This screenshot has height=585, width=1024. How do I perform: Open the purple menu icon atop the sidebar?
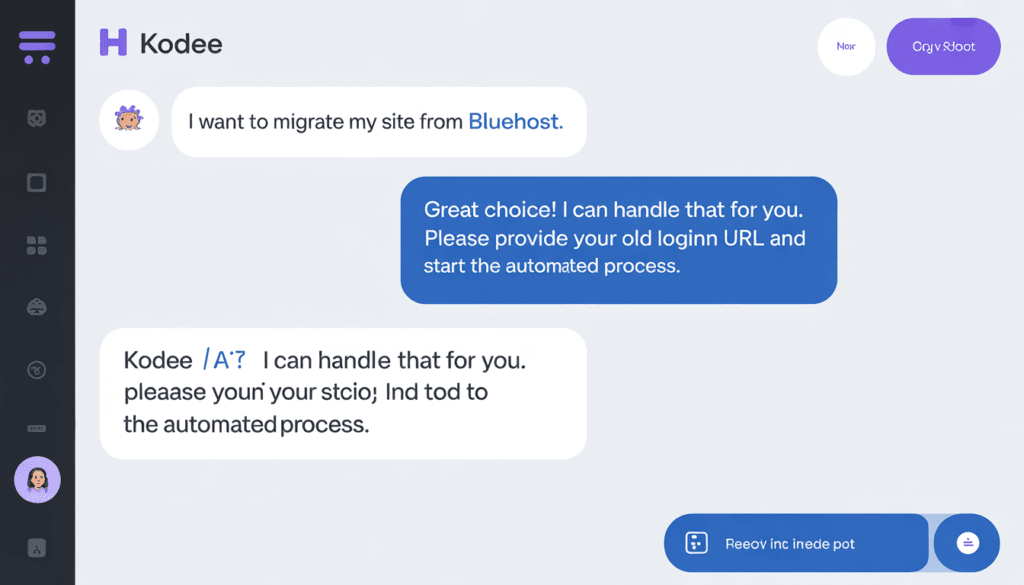[37, 46]
